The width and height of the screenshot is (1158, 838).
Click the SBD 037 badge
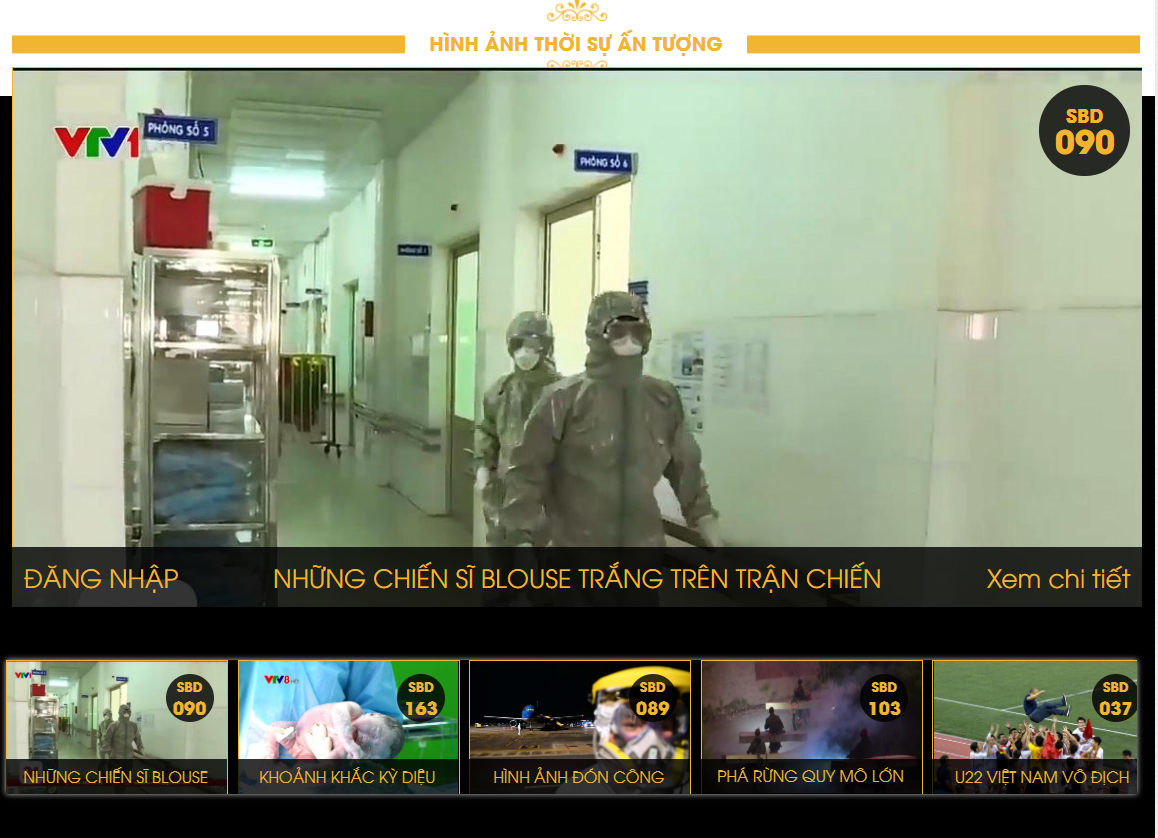click(1116, 697)
